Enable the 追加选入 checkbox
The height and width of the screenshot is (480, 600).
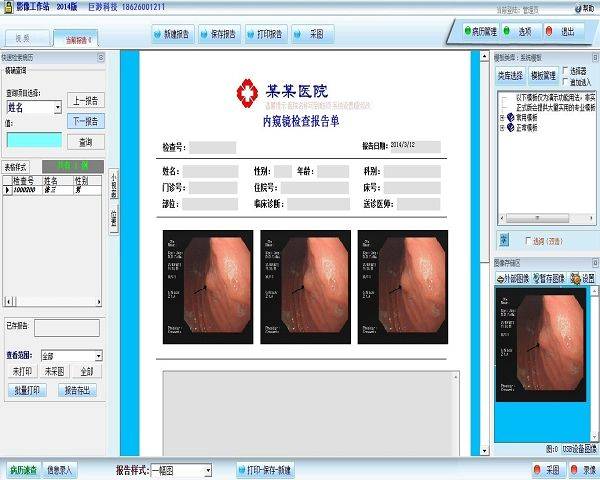(x=565, y=82)
